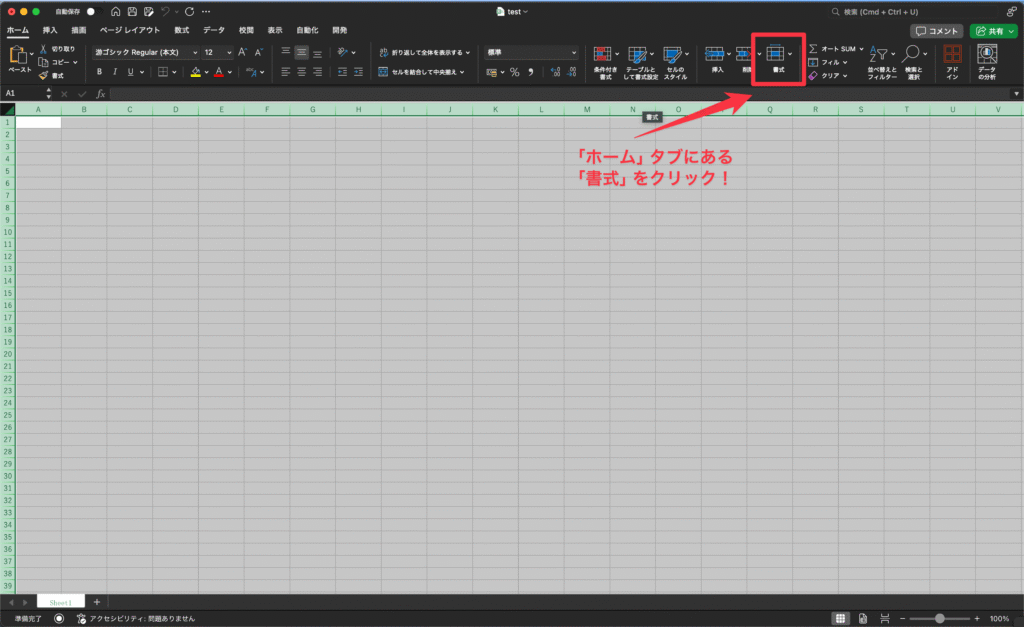
Task: Click the zoom in plus button
Action: [977, 619]
